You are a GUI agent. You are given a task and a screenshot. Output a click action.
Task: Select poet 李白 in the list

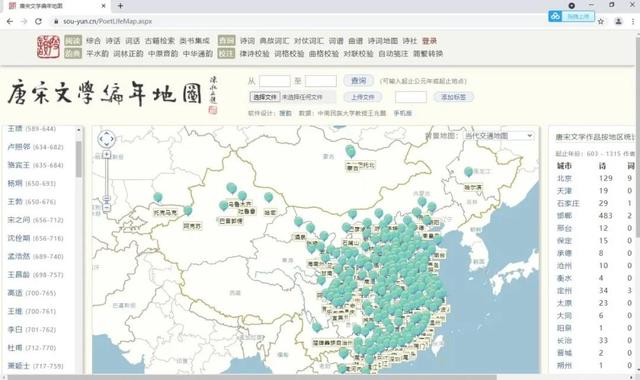coord(32,329)
